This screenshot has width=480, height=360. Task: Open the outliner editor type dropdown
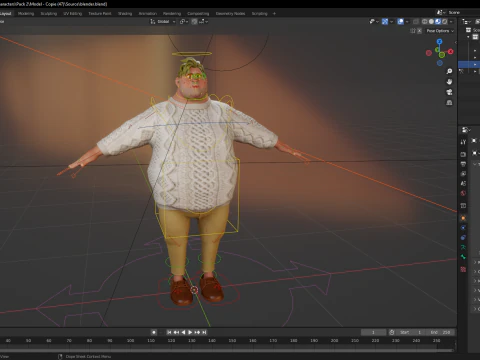pos(466,22)
